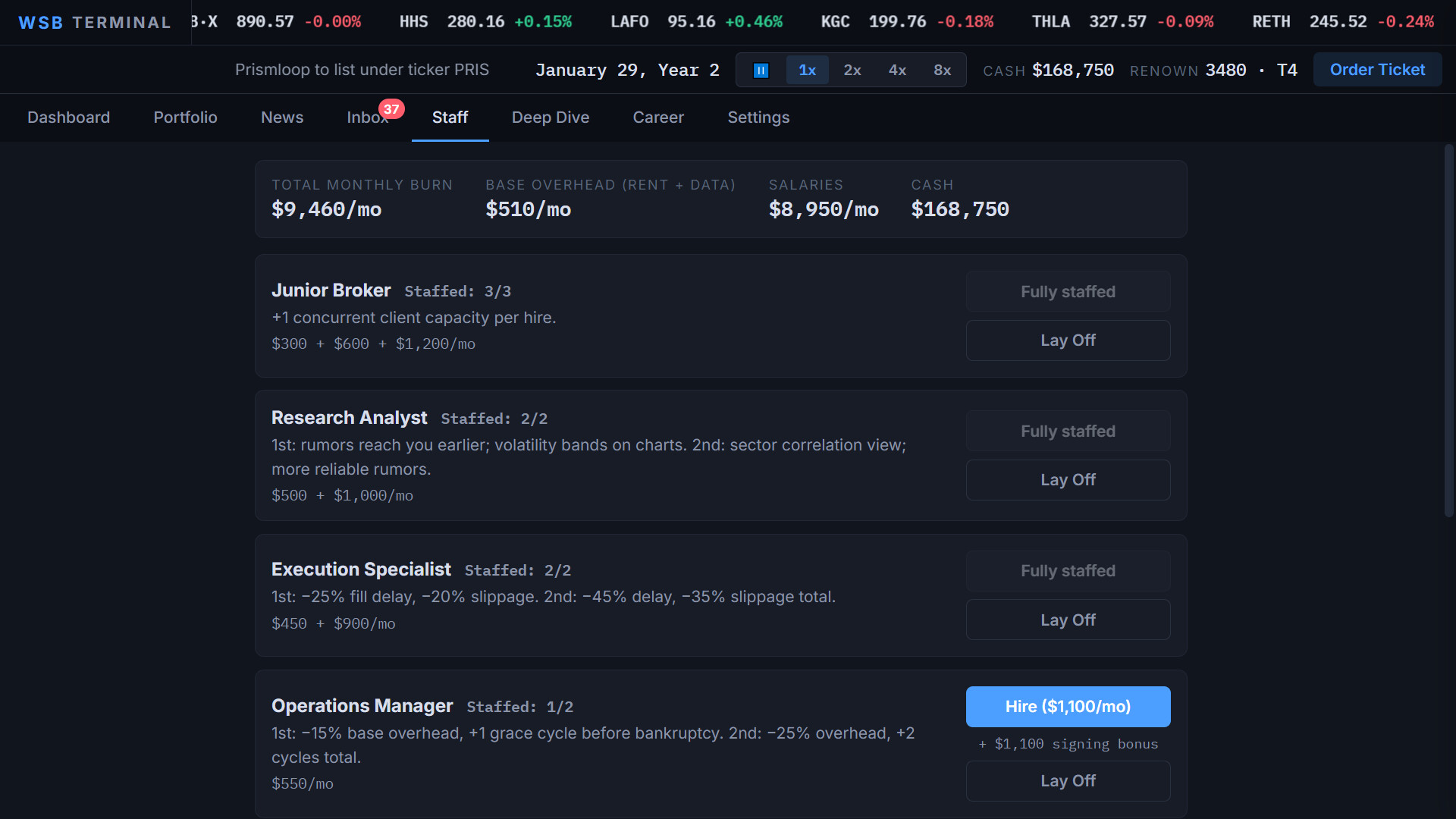Open the Settings tab

point(758,118)
